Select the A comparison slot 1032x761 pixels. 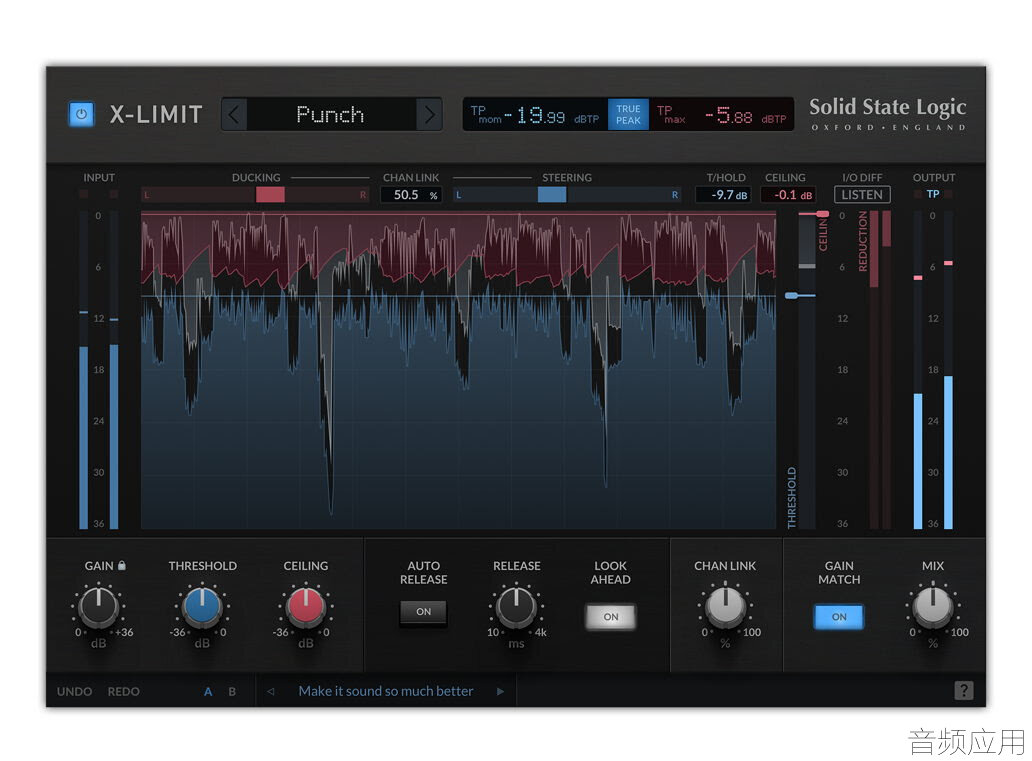(x=208, y=691)
